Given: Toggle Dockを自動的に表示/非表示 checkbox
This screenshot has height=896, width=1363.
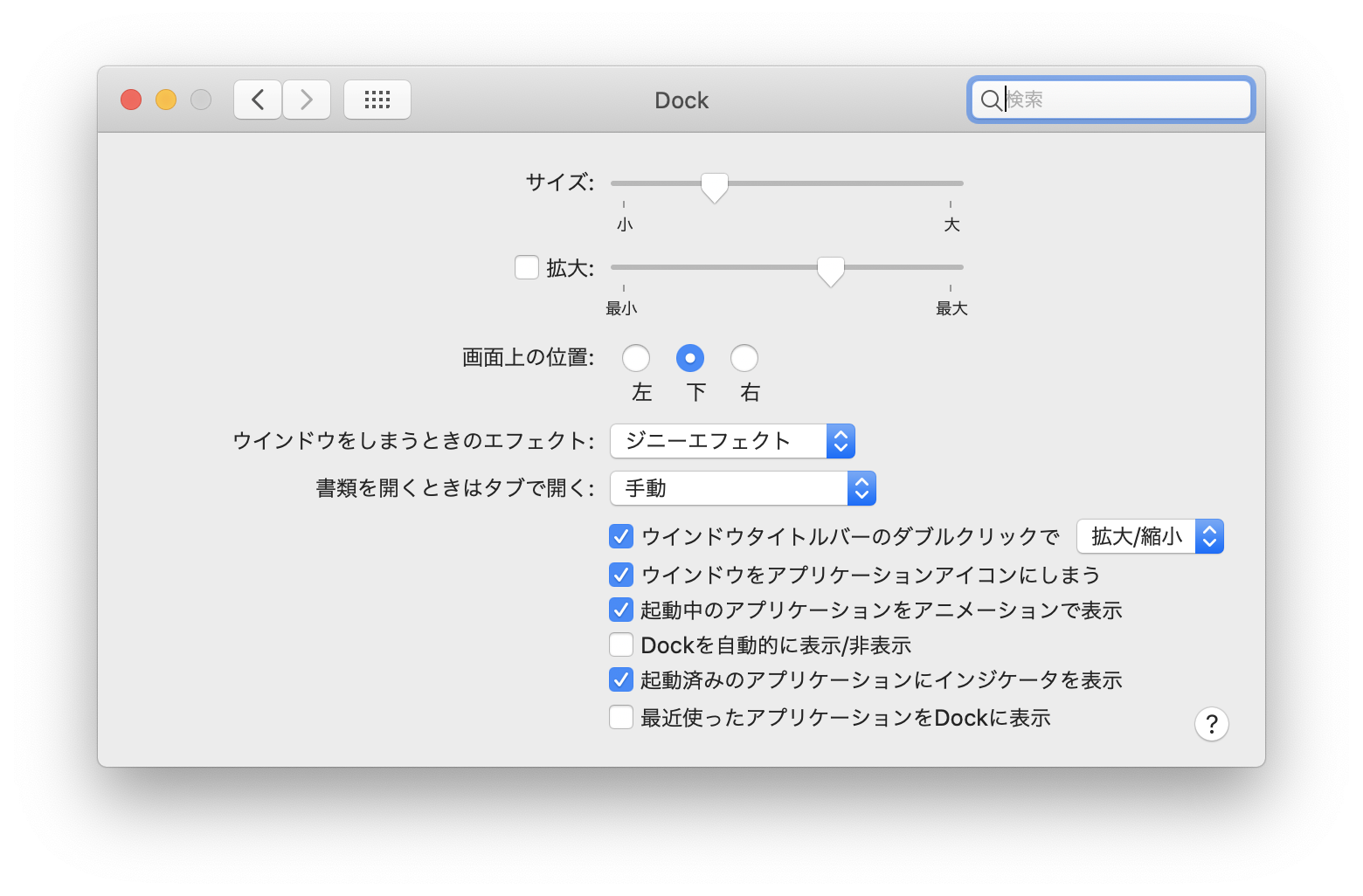Looking at the screenshot, I should (621, 644).
